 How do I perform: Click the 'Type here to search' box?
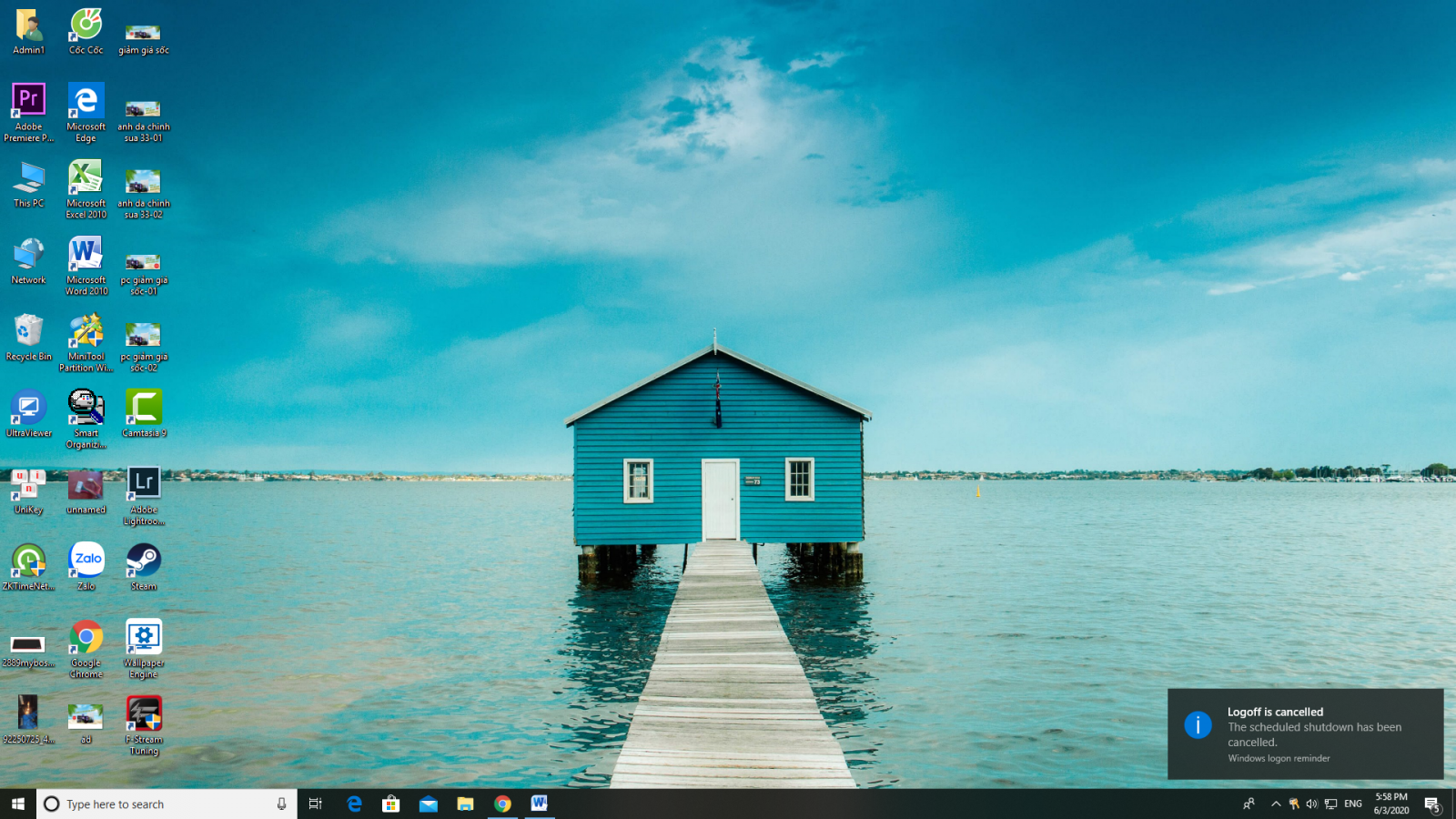164,804
